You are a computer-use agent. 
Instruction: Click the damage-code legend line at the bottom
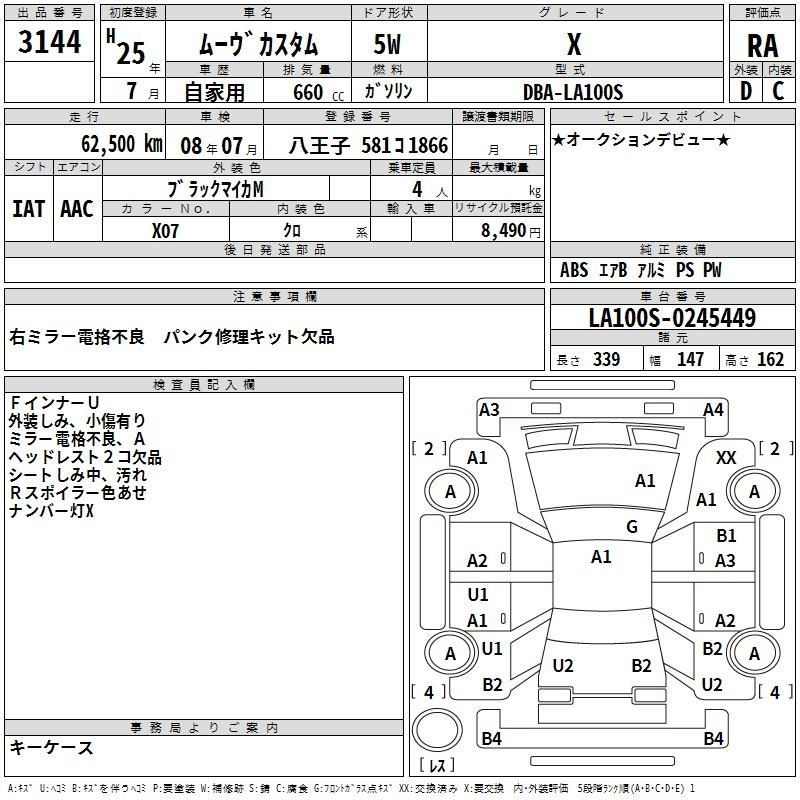[x=352, y=788]
